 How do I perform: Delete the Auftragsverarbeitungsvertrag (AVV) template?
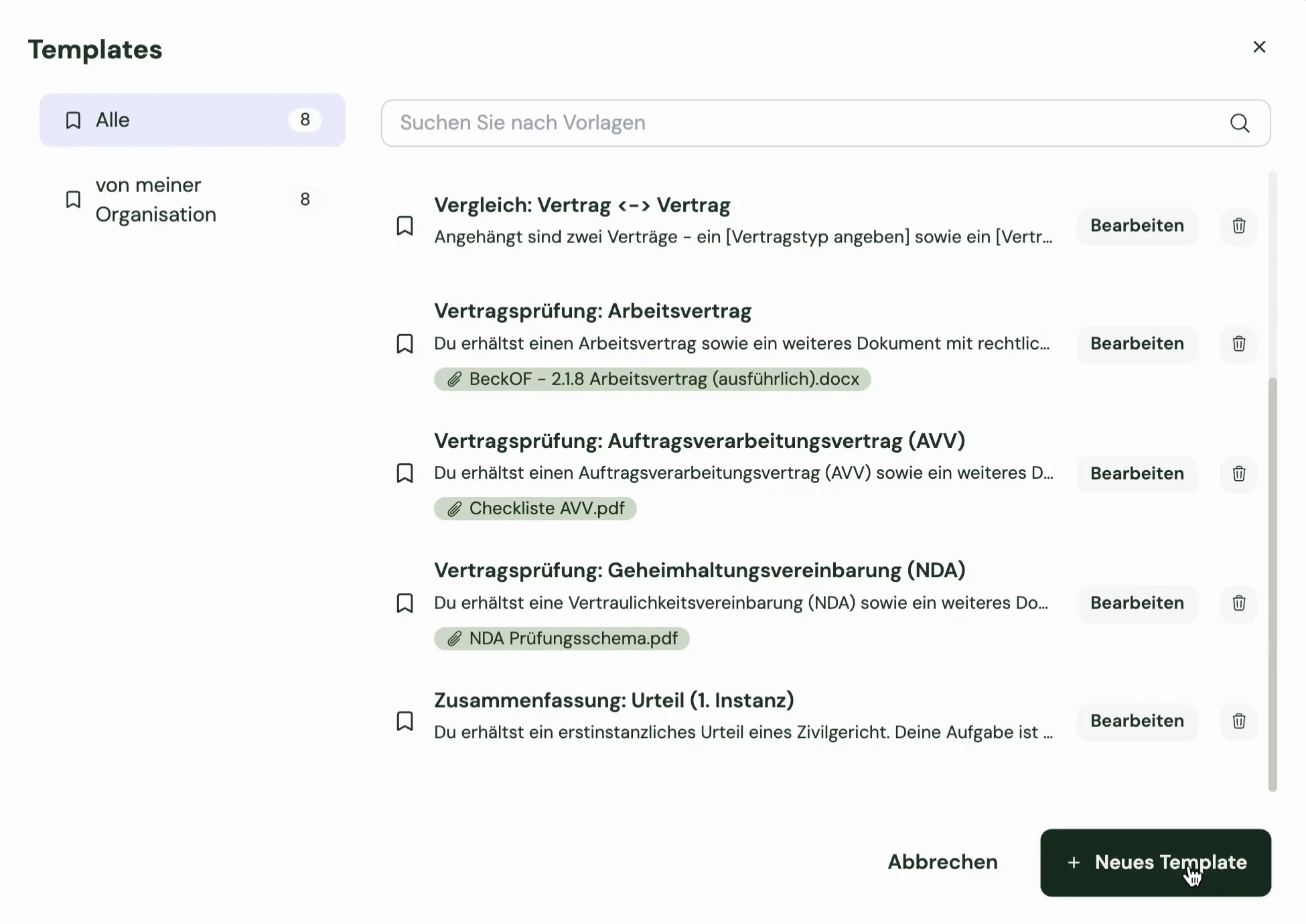point(1238,473)
